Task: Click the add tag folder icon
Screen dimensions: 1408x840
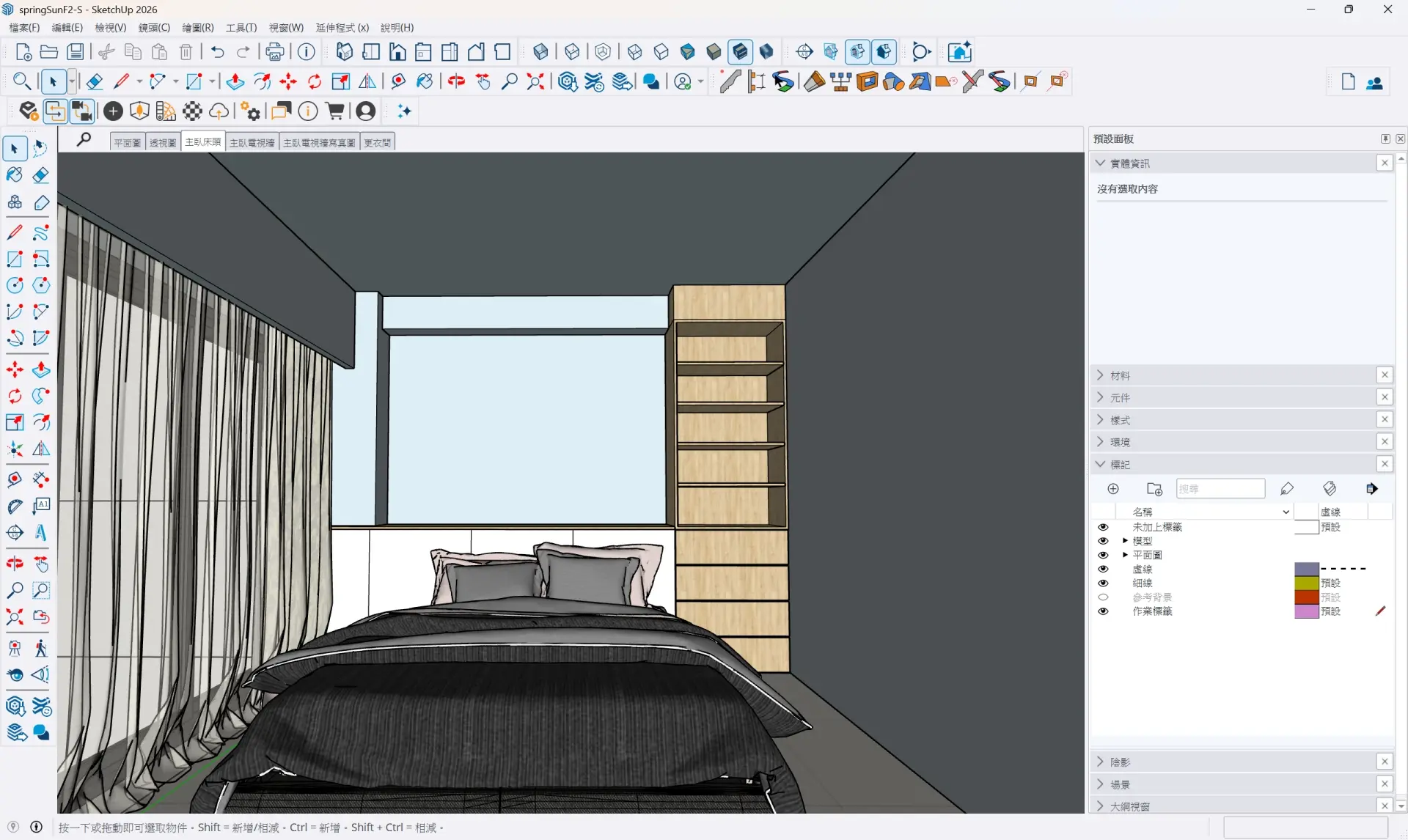Action: [1154, 489]
